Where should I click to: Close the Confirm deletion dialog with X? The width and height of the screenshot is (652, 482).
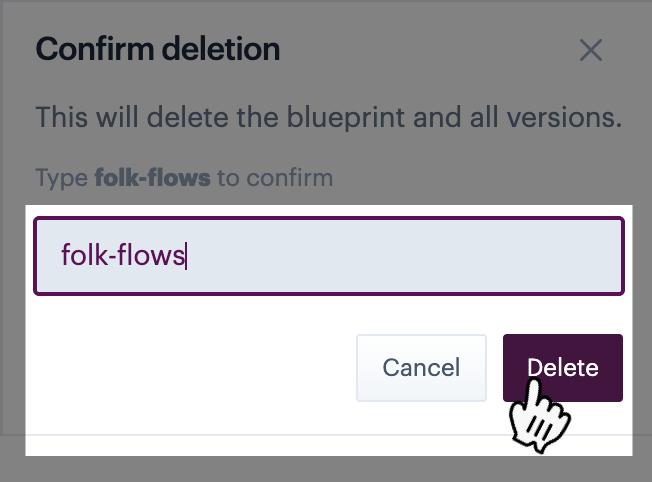(591, 50)
